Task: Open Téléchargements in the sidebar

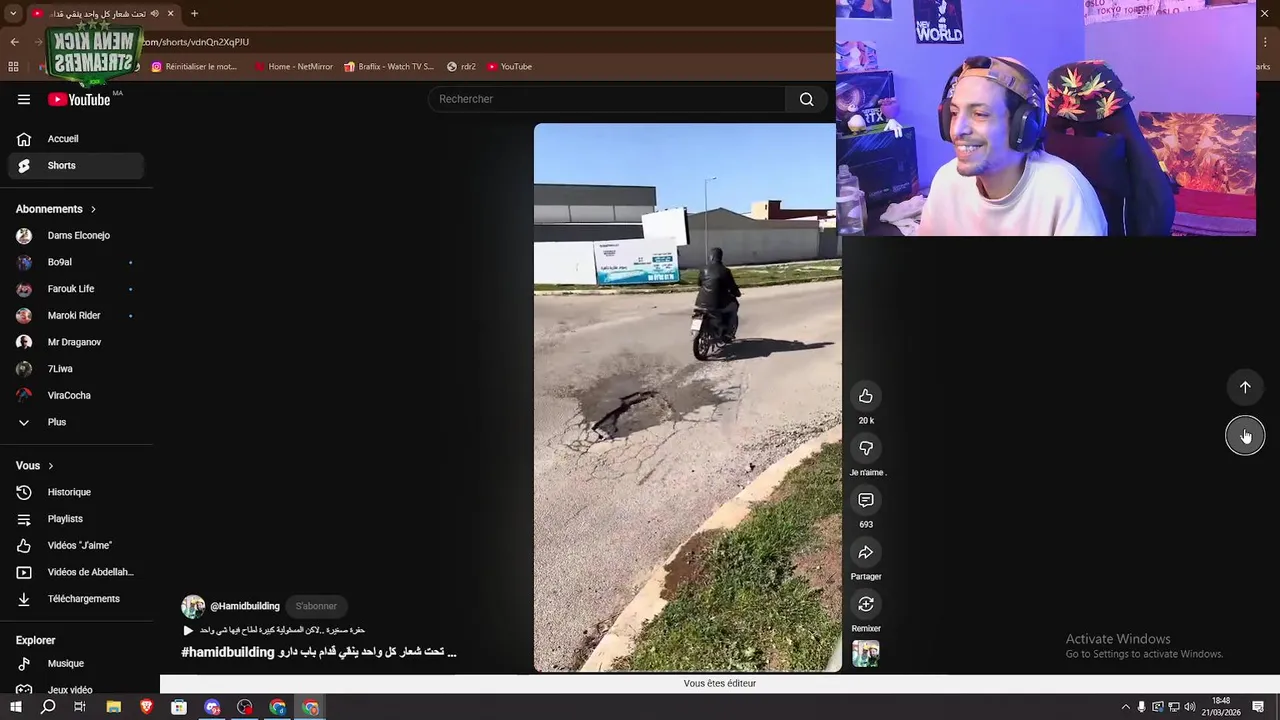Action: (x=76, y=599)
